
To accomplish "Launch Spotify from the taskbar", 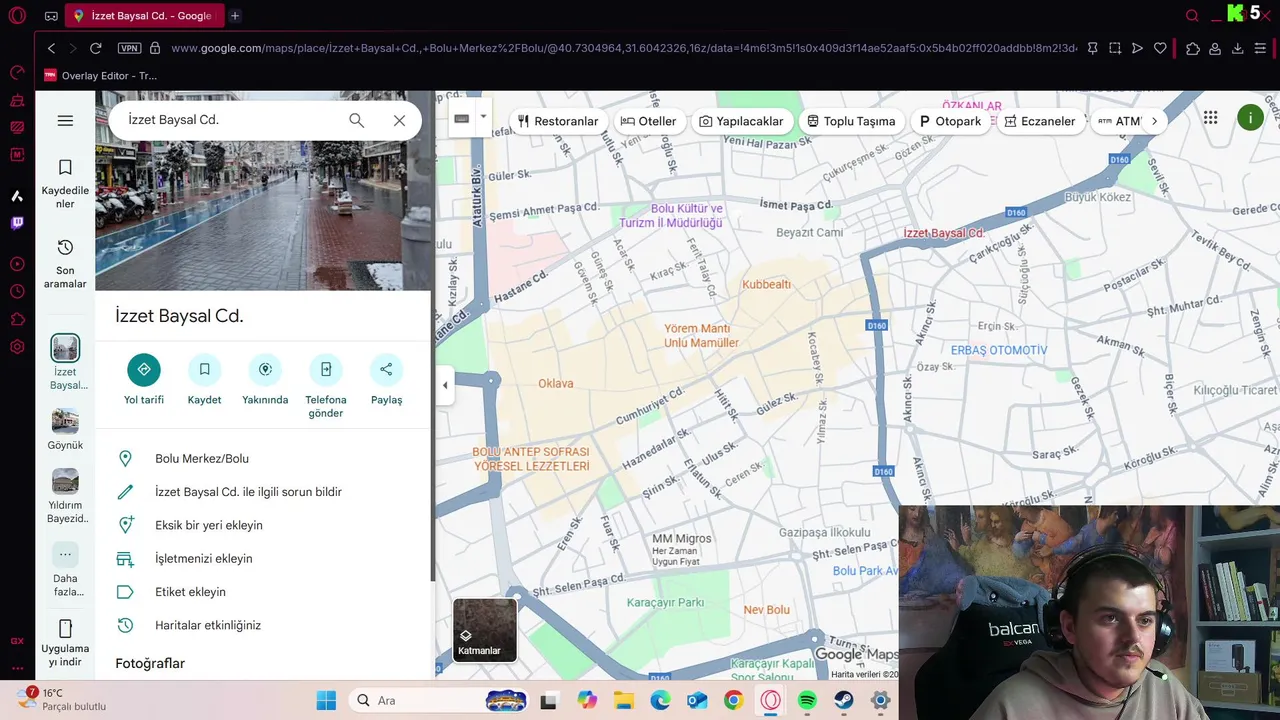I will pos(807,700).
